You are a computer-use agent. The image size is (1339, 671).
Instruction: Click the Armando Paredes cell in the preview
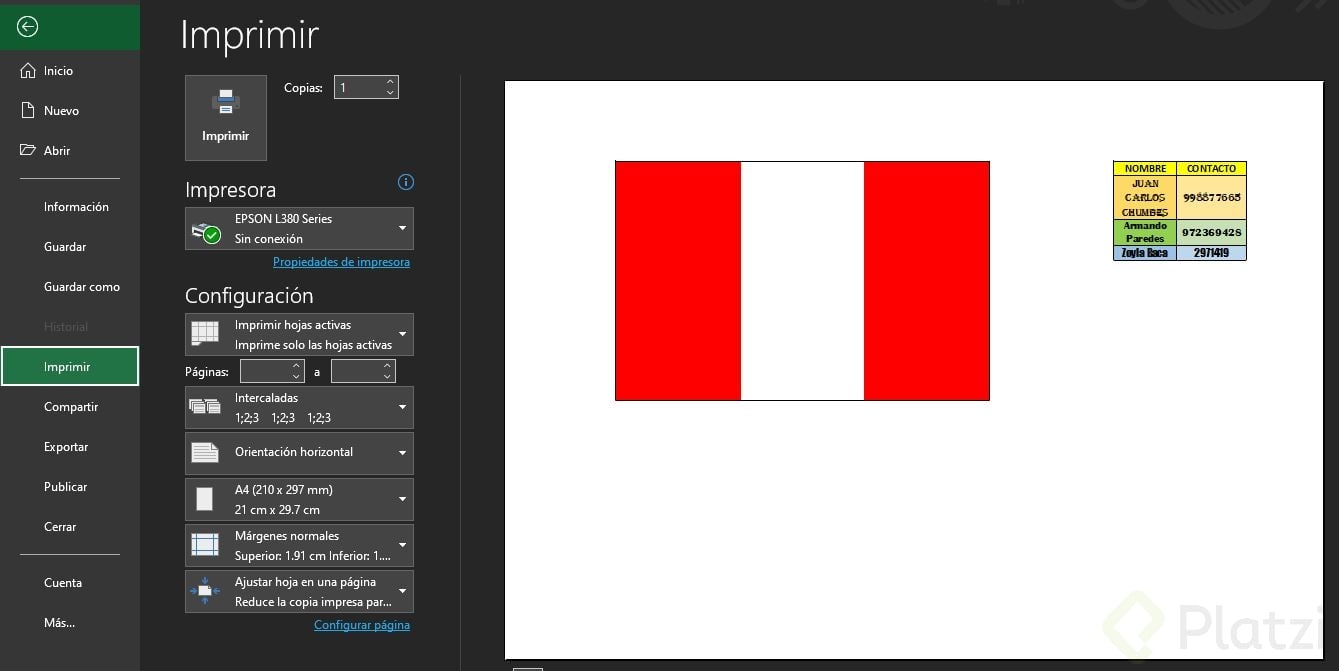pyautogui.click(x=1145, y=232)
